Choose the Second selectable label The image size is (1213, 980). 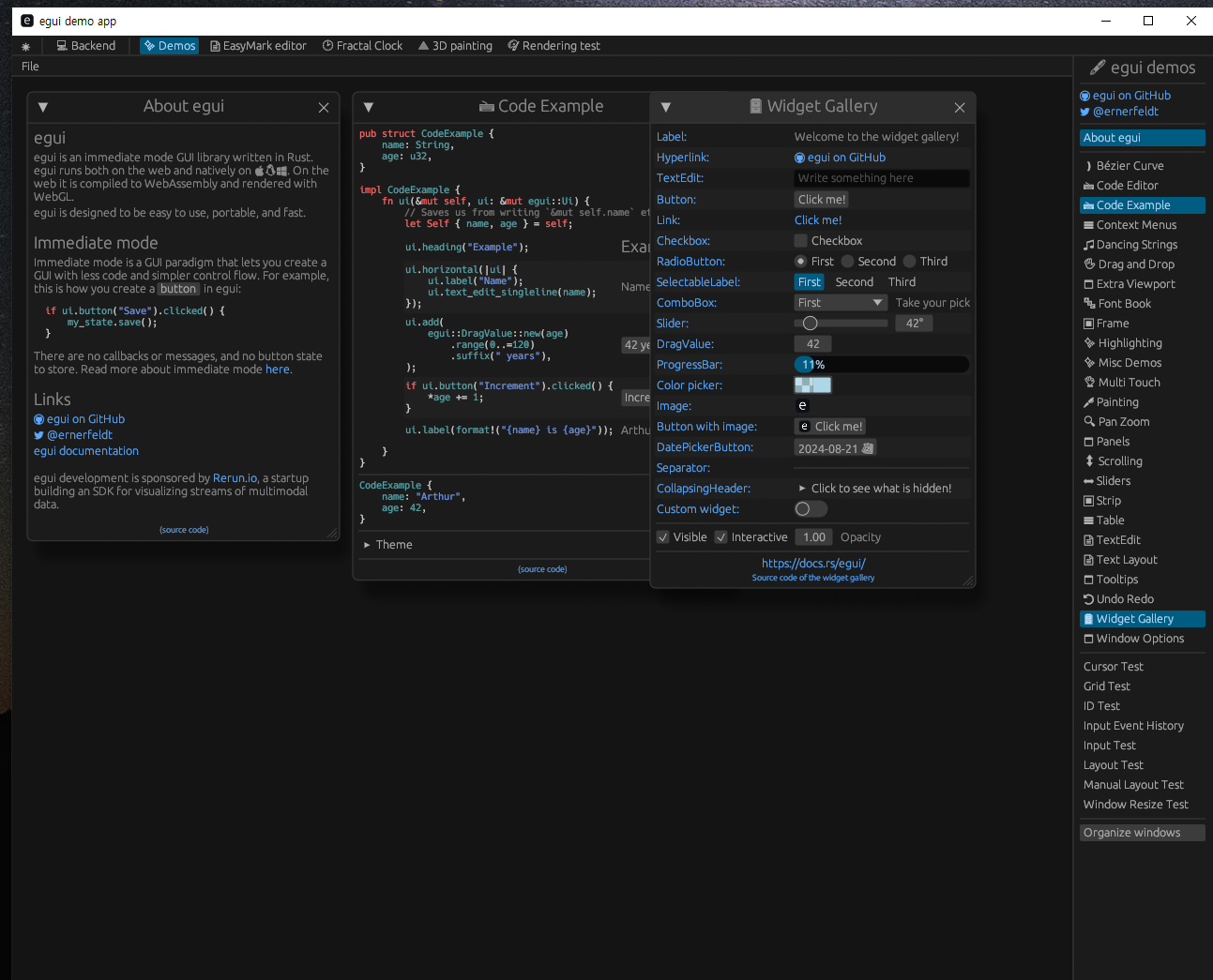pos(855,282)
